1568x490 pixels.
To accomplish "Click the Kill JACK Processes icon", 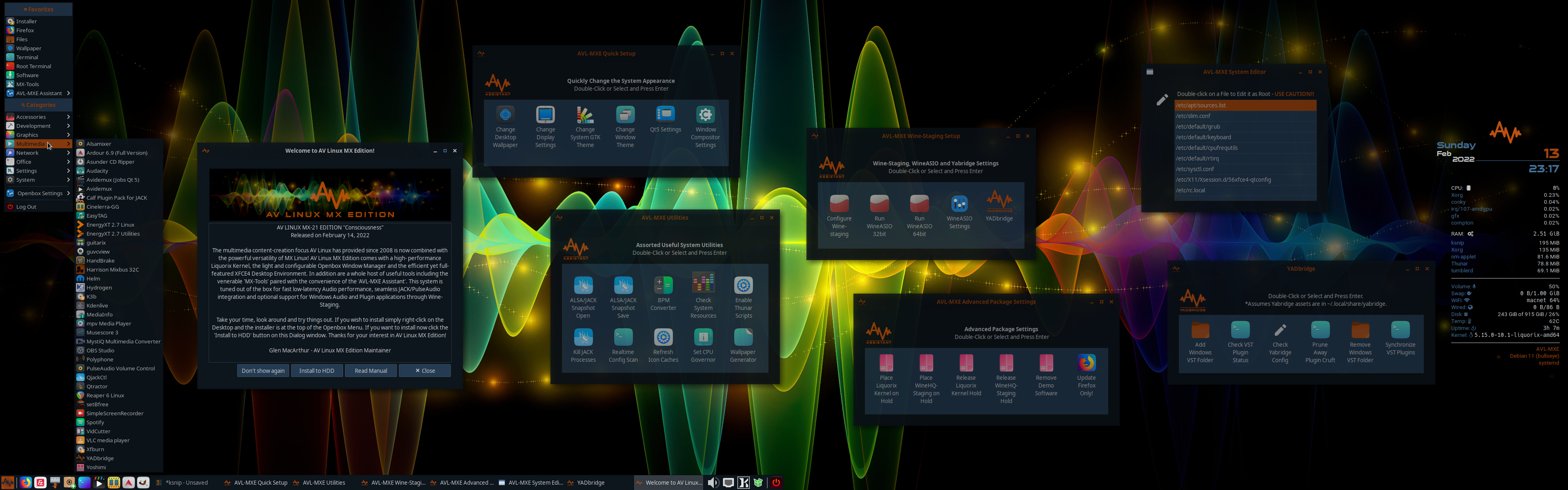I will pyautogui.click(x=583, y=345).
